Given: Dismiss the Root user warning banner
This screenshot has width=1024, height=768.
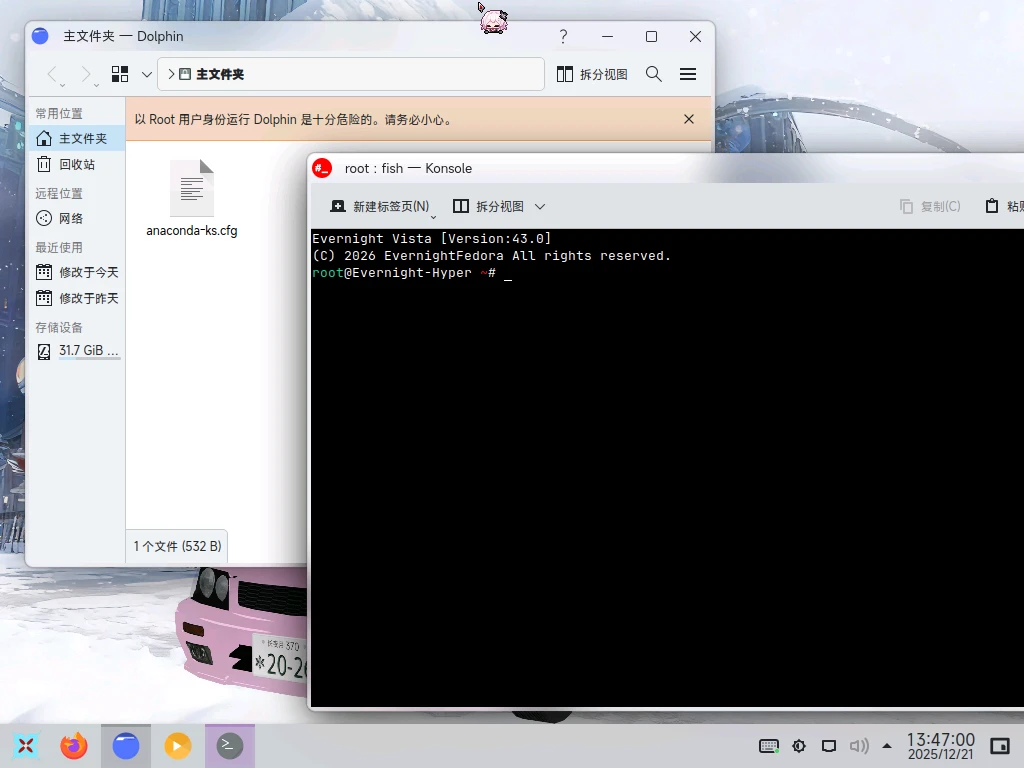Looking at the screenshot, I should click(688, 119).
